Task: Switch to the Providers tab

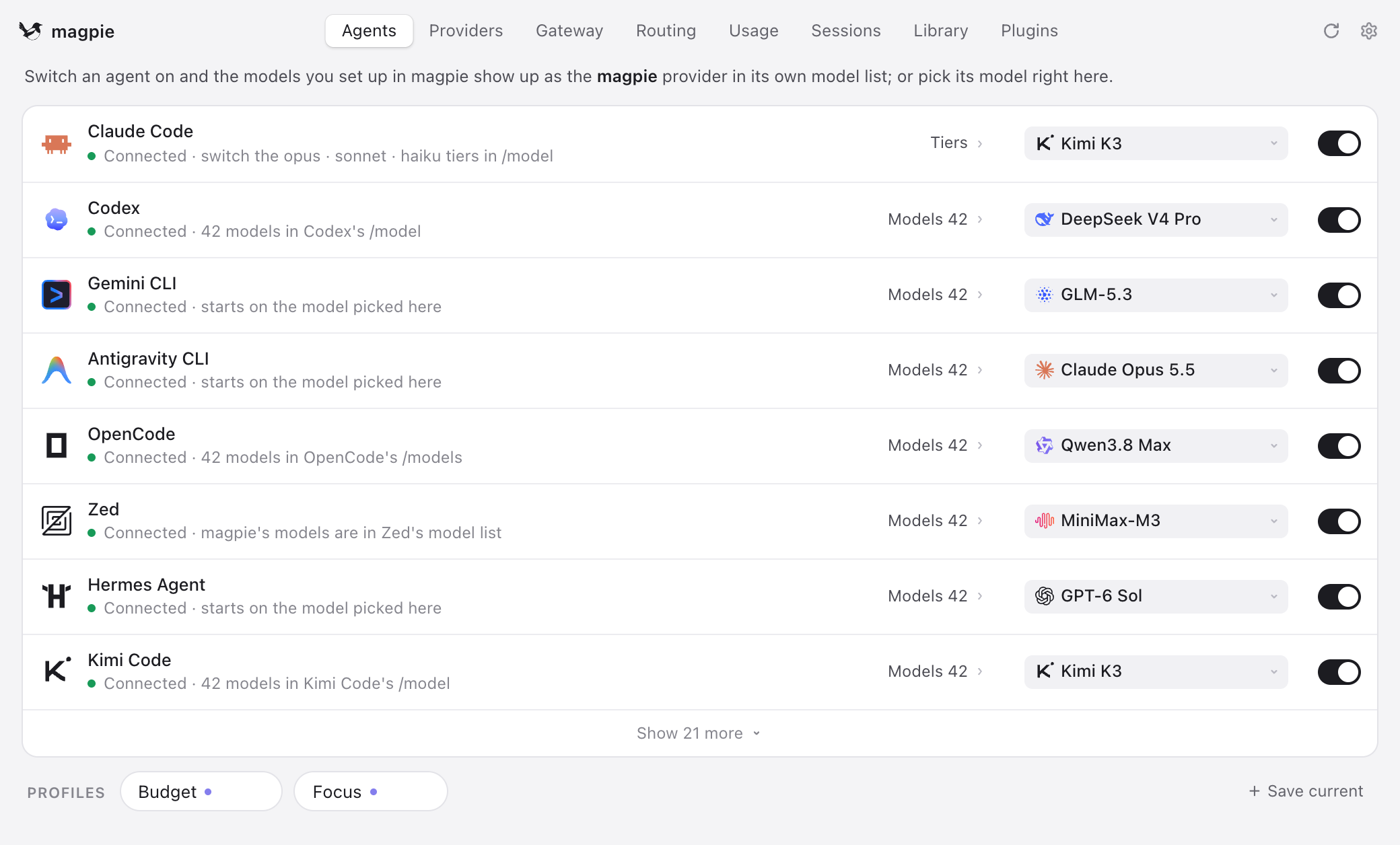Action: [x=466, y=31]
